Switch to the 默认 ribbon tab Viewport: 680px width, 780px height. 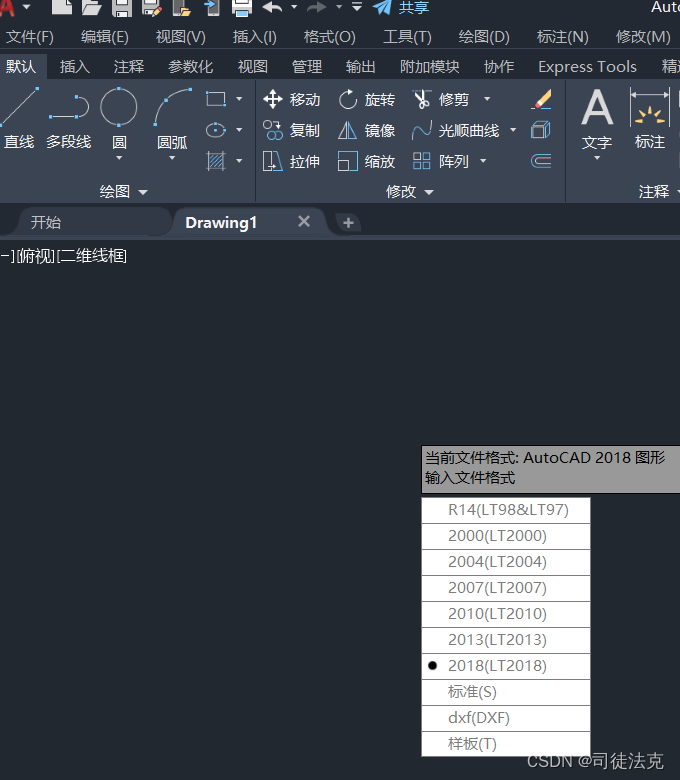(x=21, y=67)
